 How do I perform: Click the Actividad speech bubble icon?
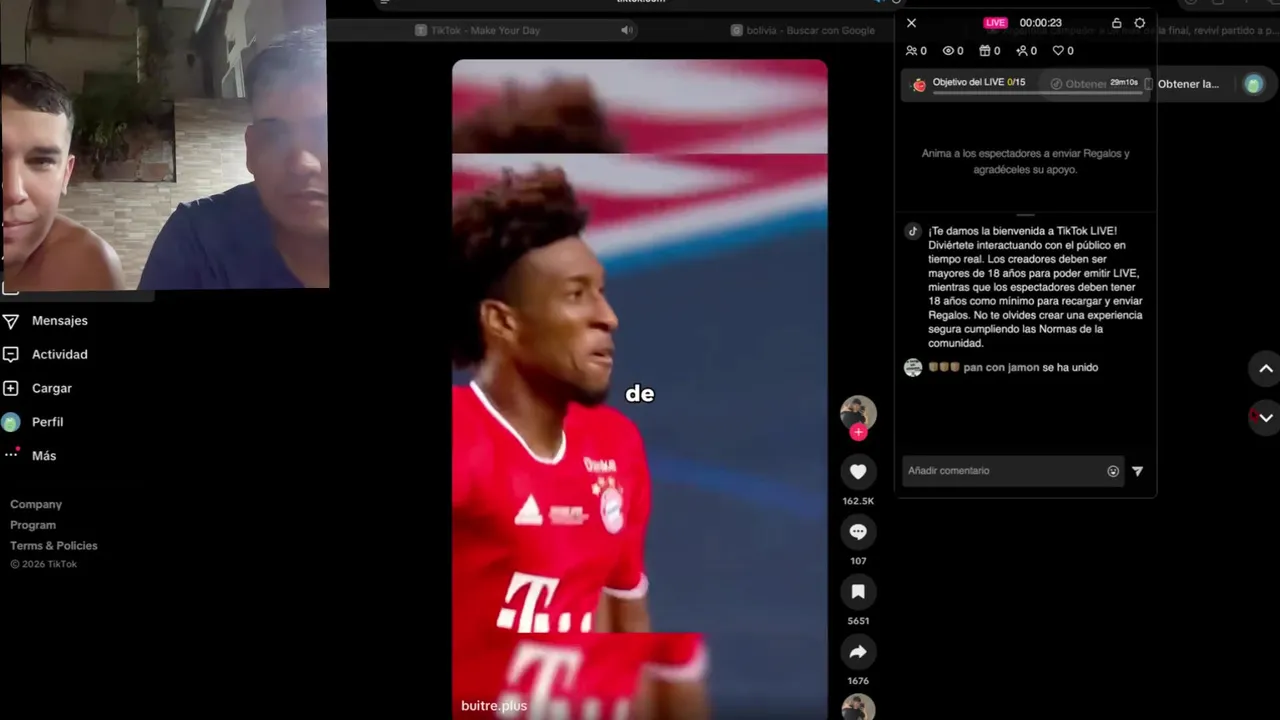pos(11,355)
